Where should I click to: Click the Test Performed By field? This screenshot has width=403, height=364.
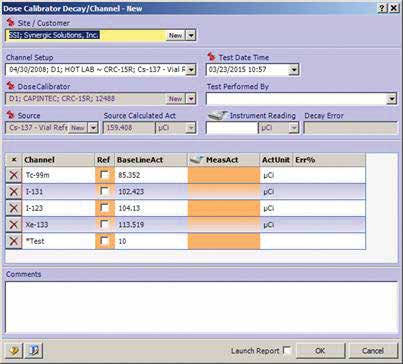[x=297, y=99]
